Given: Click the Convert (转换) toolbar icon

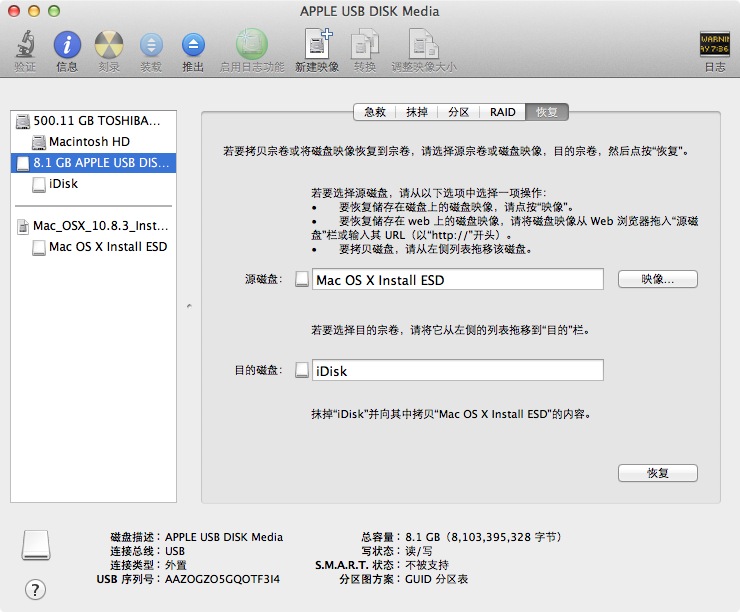Looking at the screenshot, I should pyautogui.click(x=365, y=44).
